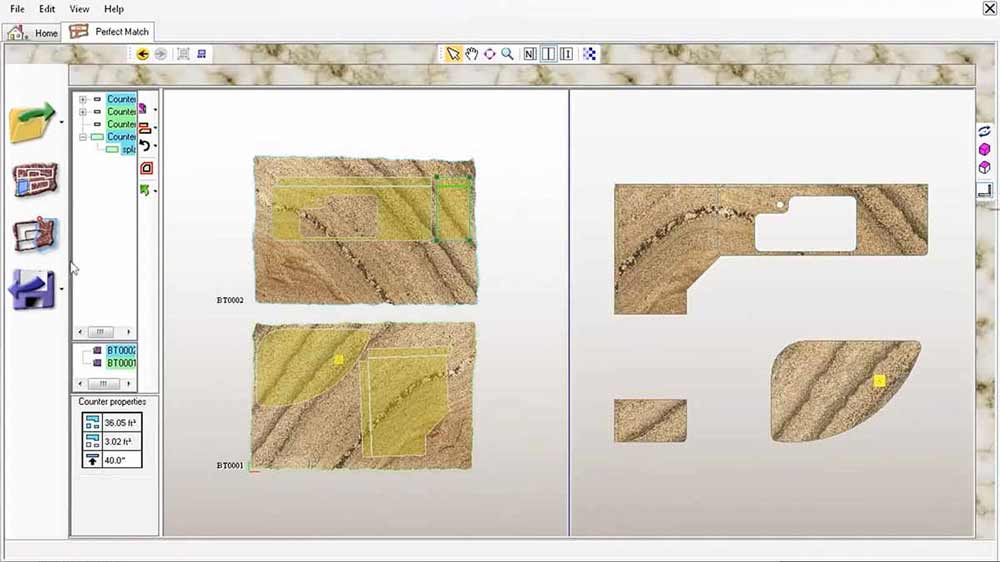Open the File menu
This screenshot has height=562, width=1000.
coord(17,9)
